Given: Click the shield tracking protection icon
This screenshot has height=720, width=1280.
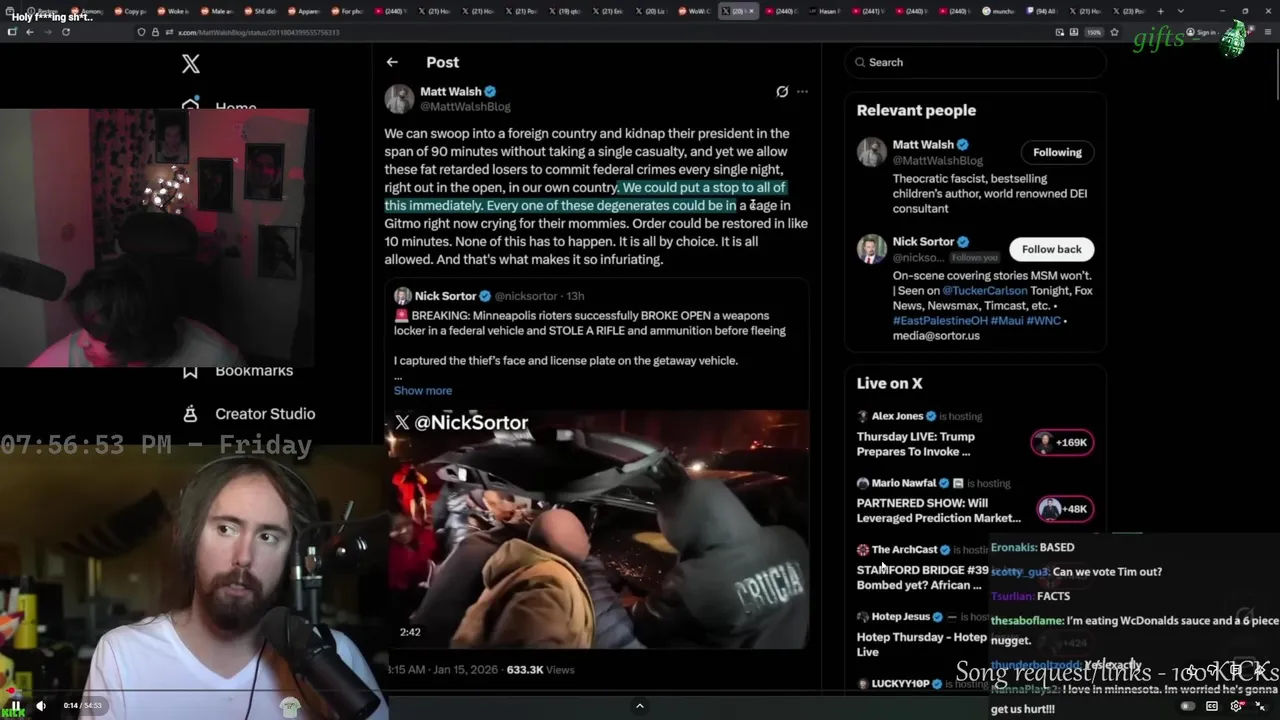Looking at the screenshot, I should point(141,32).
